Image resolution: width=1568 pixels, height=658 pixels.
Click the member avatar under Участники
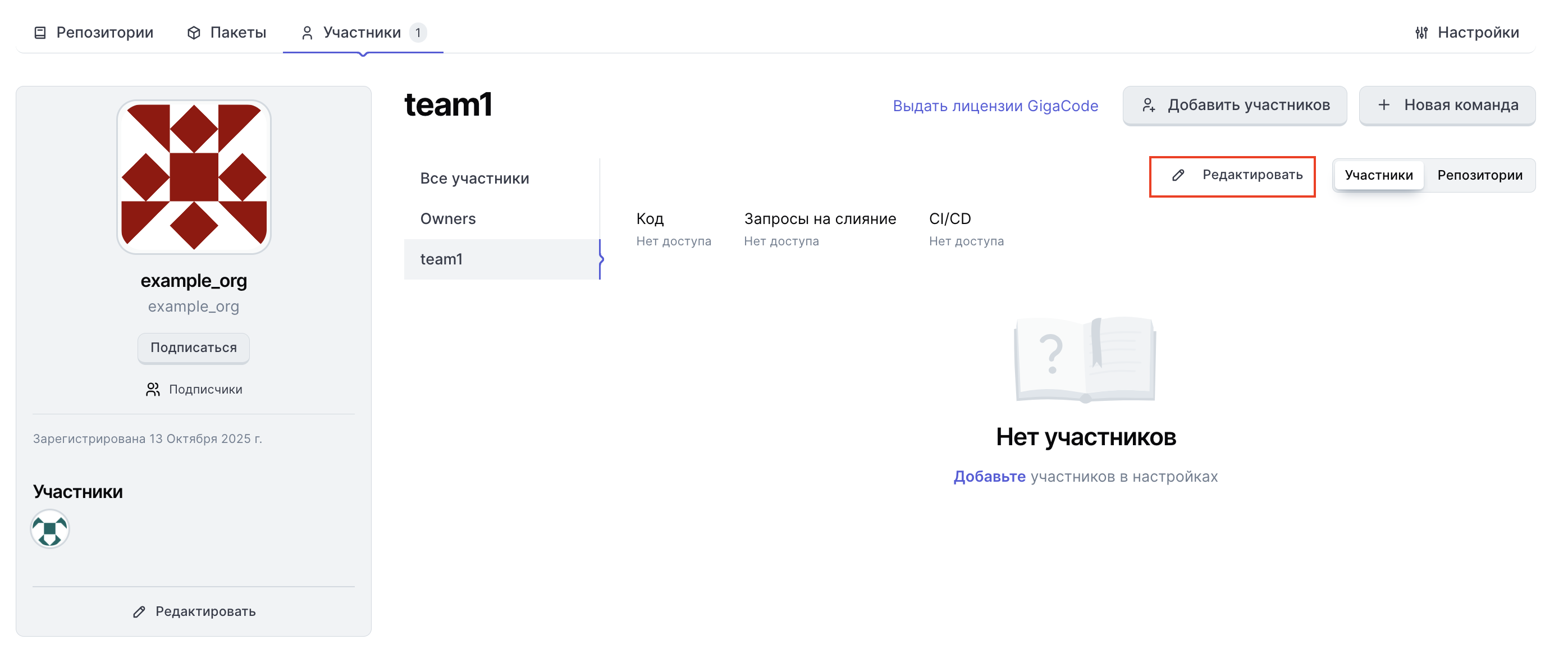click(50, 529)
